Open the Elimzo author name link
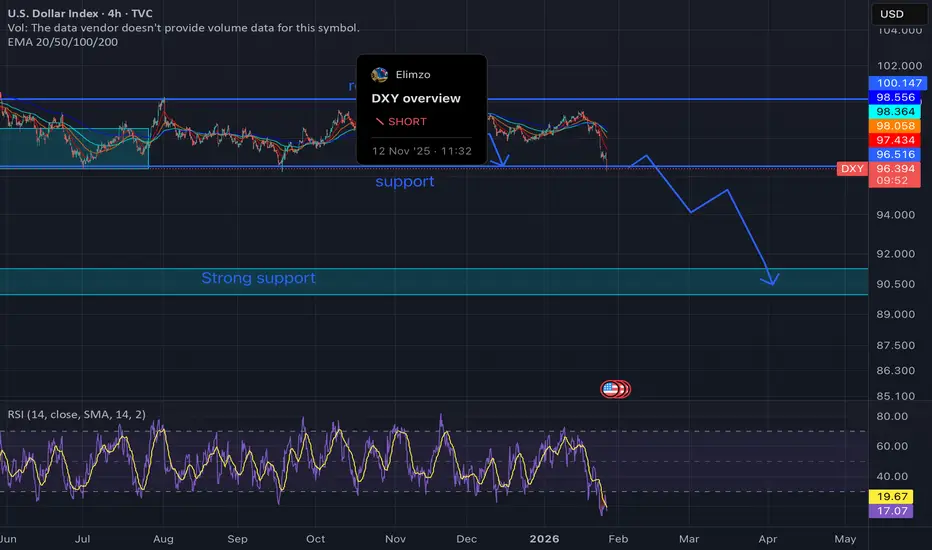The width and height of the screenshot is (932, 550). coord(413,74)
